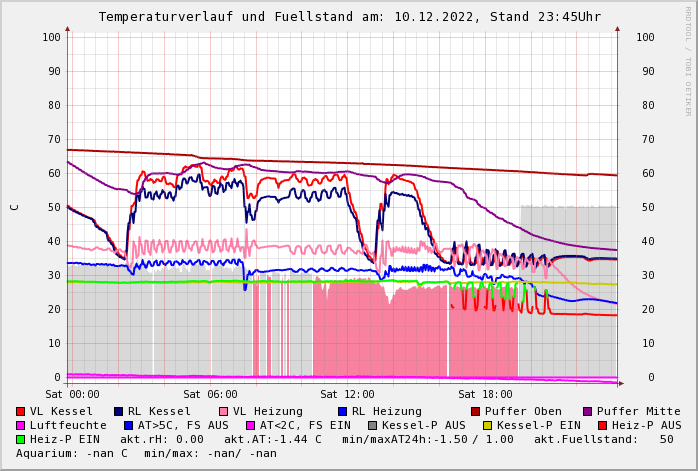Click the dark blue RL Kessel legend swatch

118,411
